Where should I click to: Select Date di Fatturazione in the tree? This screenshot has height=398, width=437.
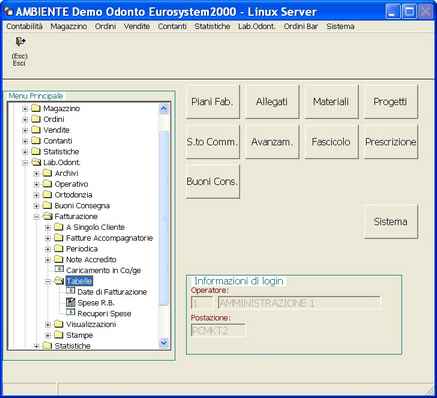point(112,292)
